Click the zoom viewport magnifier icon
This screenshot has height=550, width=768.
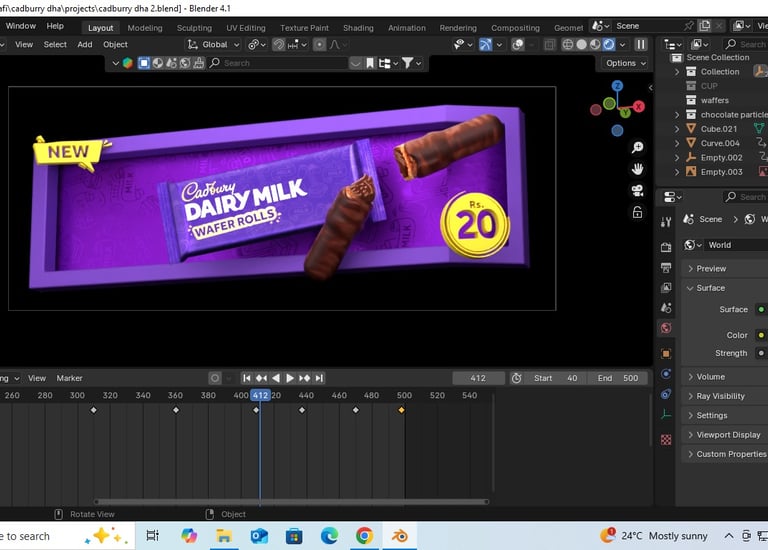tap(637, 147)
